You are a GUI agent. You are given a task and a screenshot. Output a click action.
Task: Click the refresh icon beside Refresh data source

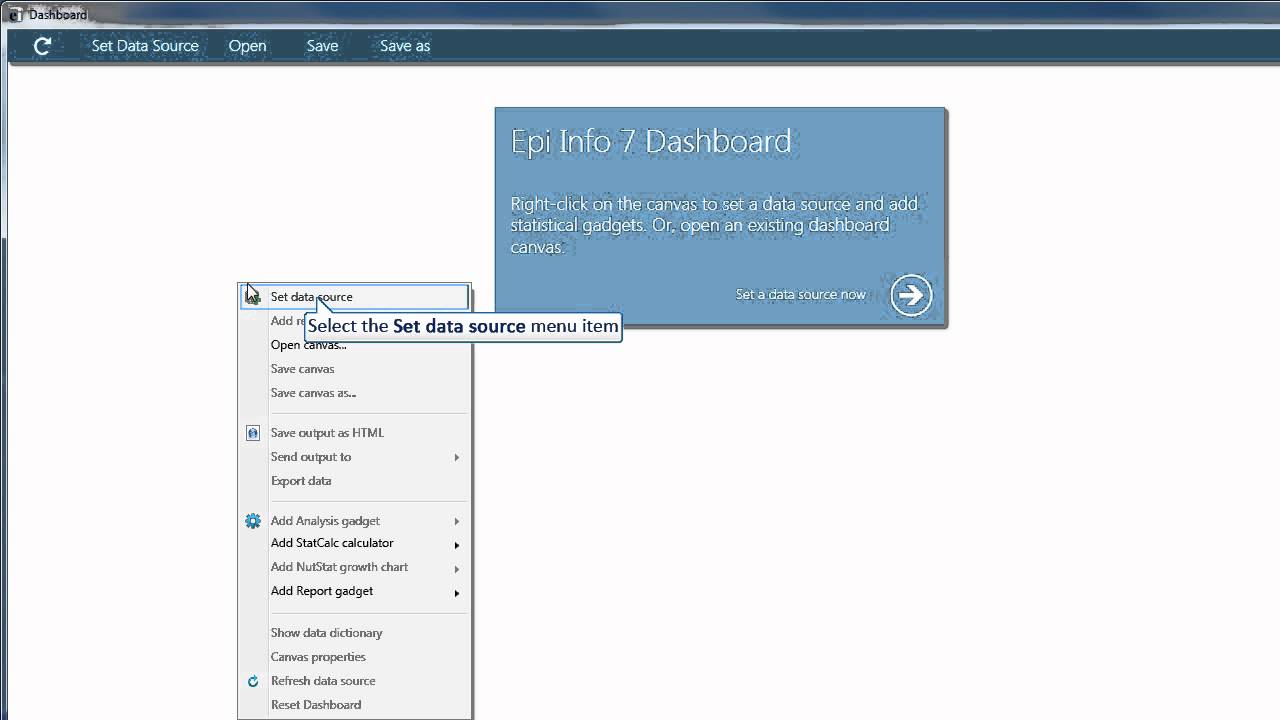[x=253, y=681]
